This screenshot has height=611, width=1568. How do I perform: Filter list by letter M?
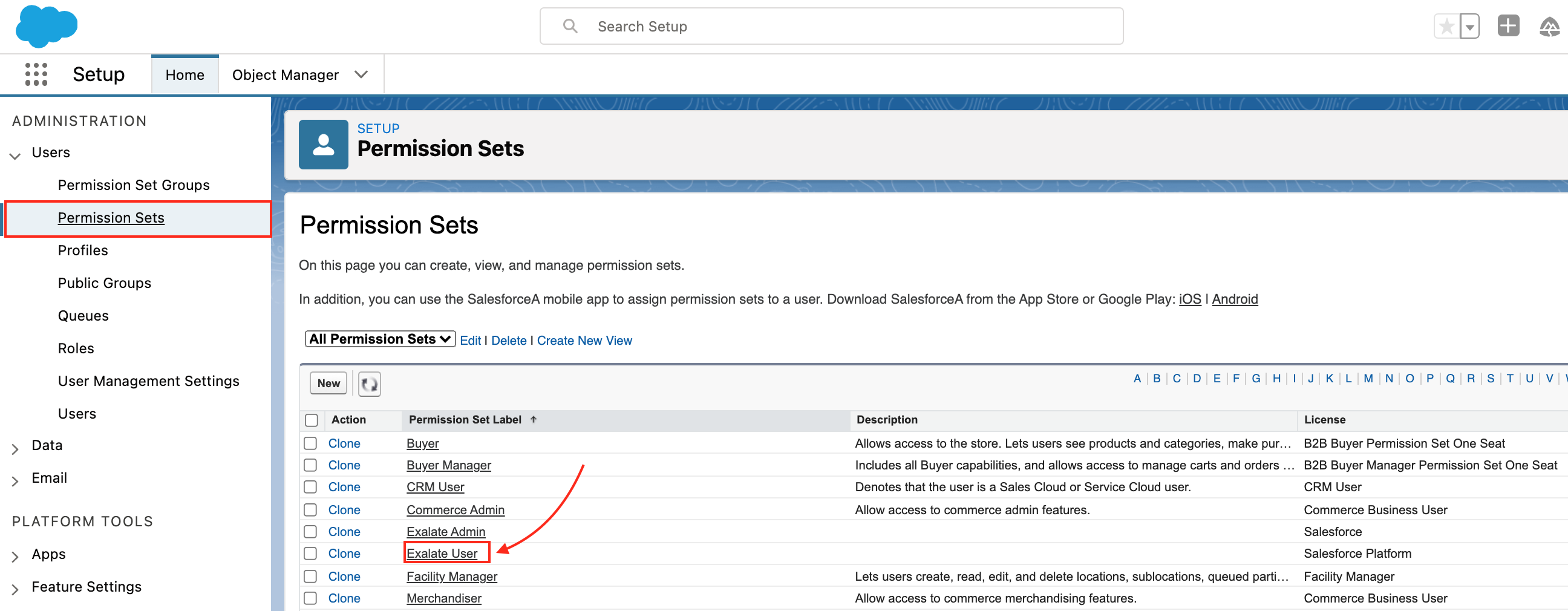point(1368,378)
